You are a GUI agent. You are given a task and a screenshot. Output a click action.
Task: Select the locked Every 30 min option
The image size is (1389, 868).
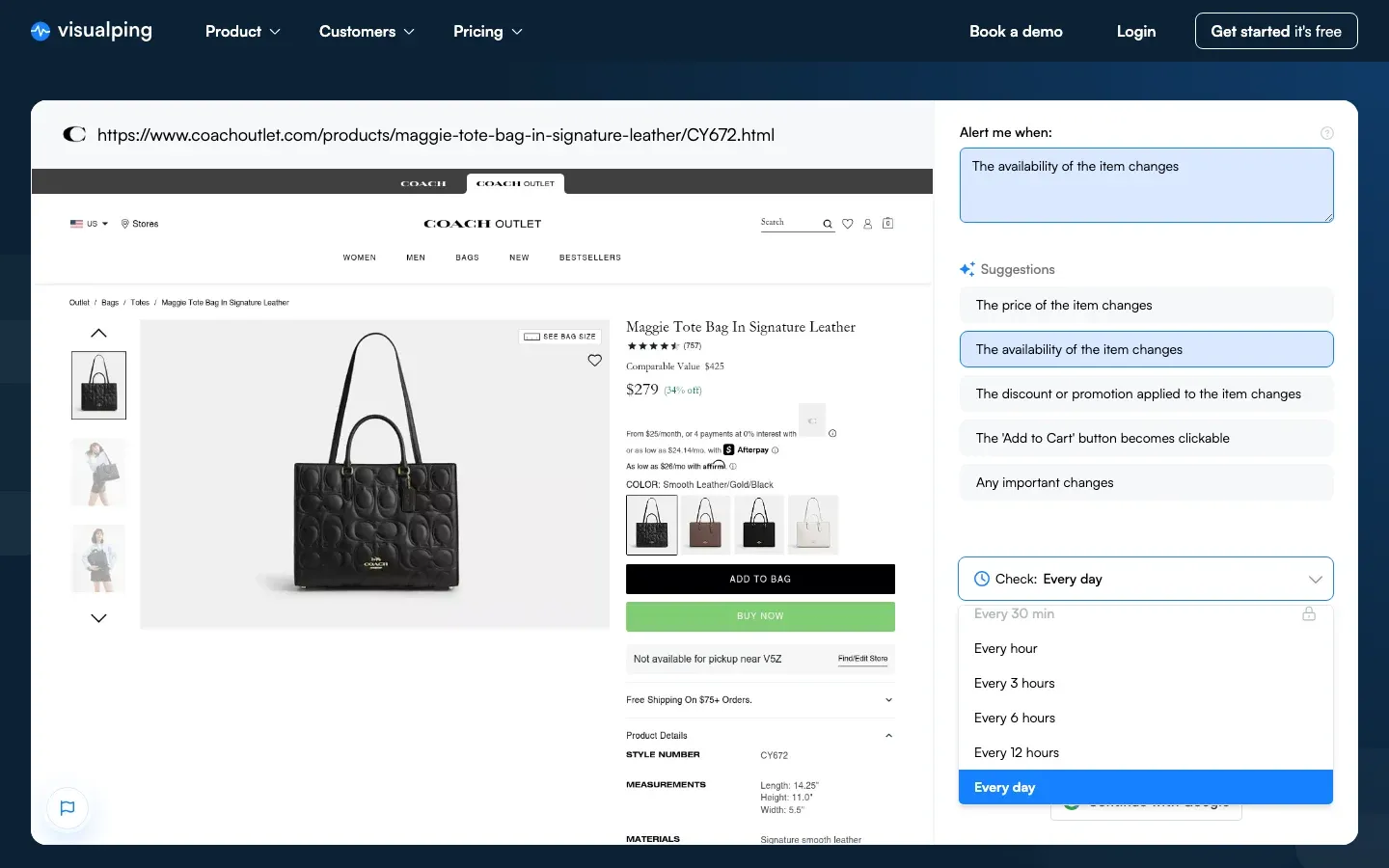[1146, 613]
